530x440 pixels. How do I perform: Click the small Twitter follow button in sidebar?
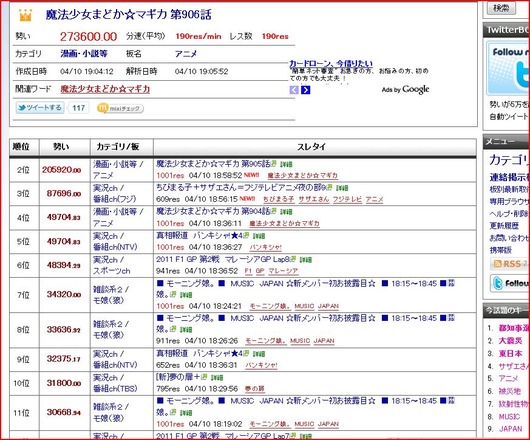(510, 283)
